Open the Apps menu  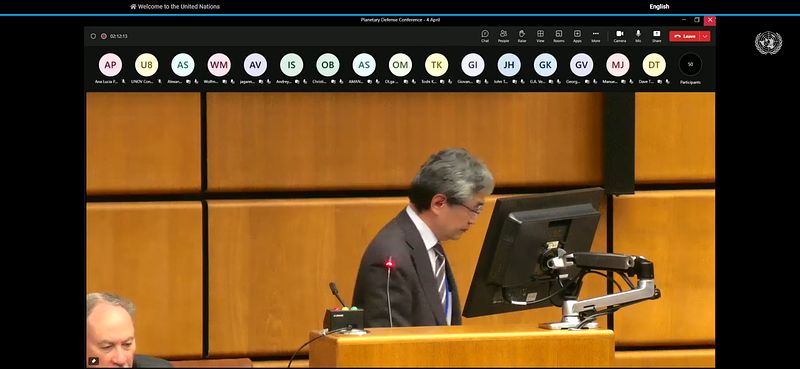(577, 36)
